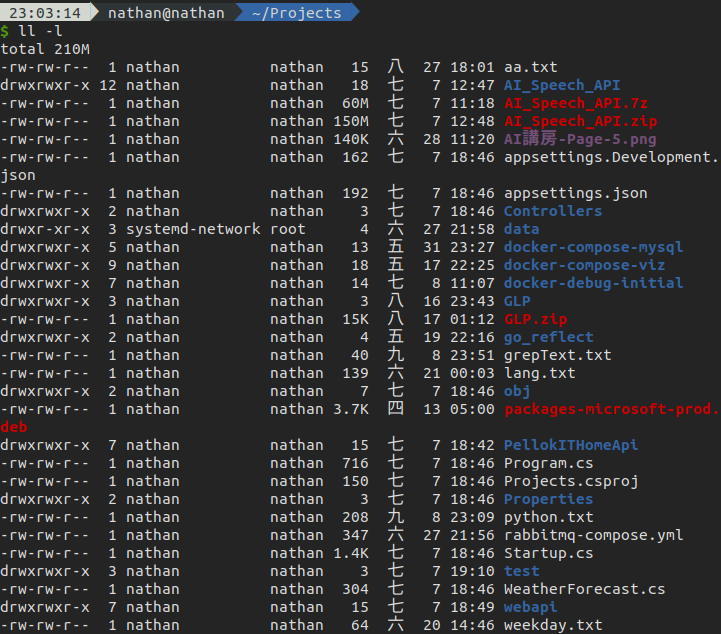This screenshot has width=721, height=634.
Task: Select the AI_Speech_API.7z archive name
Action: 576,103
